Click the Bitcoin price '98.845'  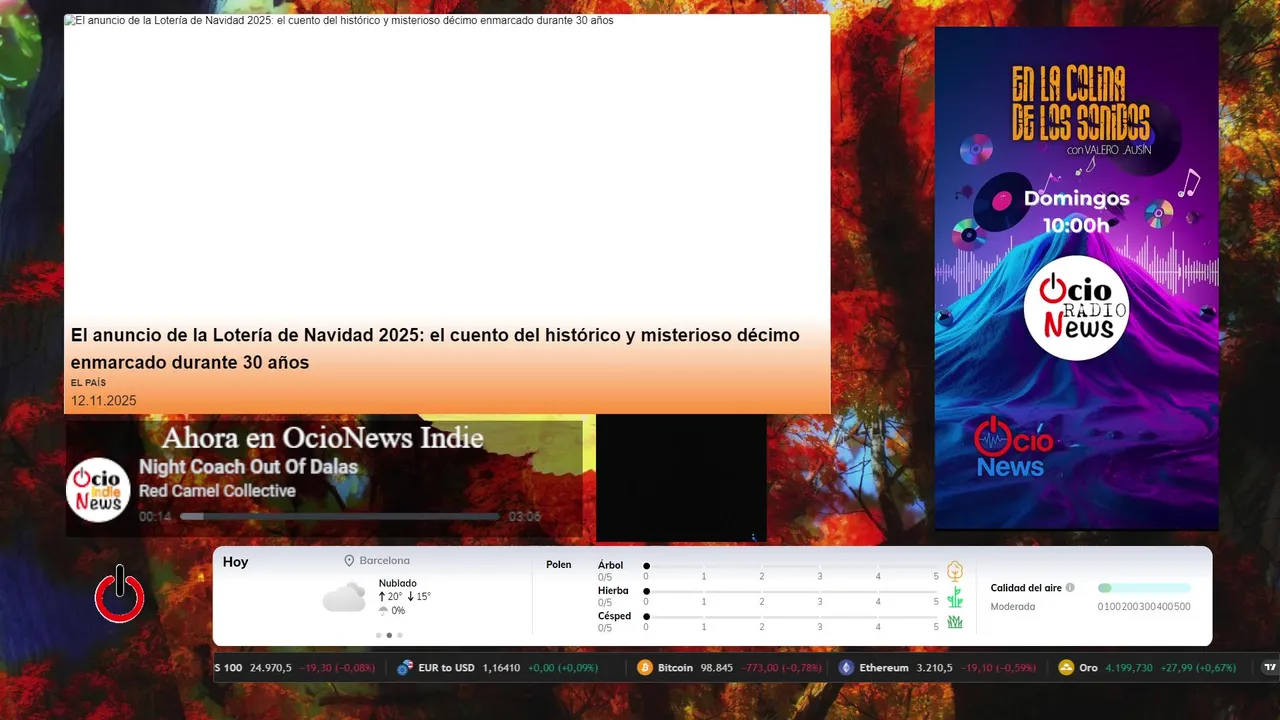click(x=716, y=668)
